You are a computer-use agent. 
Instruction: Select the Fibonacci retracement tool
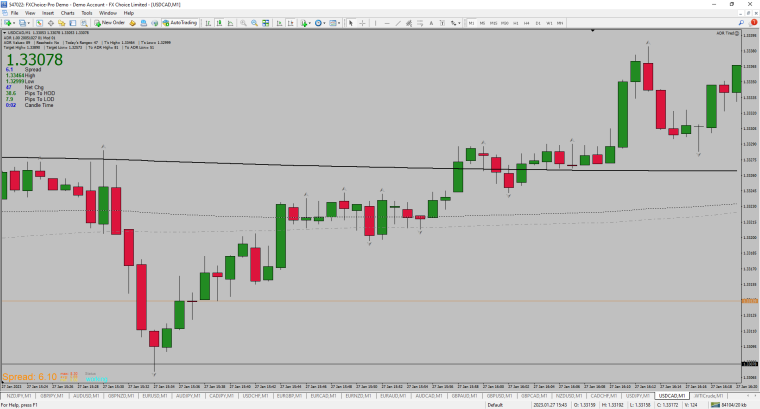420,23
